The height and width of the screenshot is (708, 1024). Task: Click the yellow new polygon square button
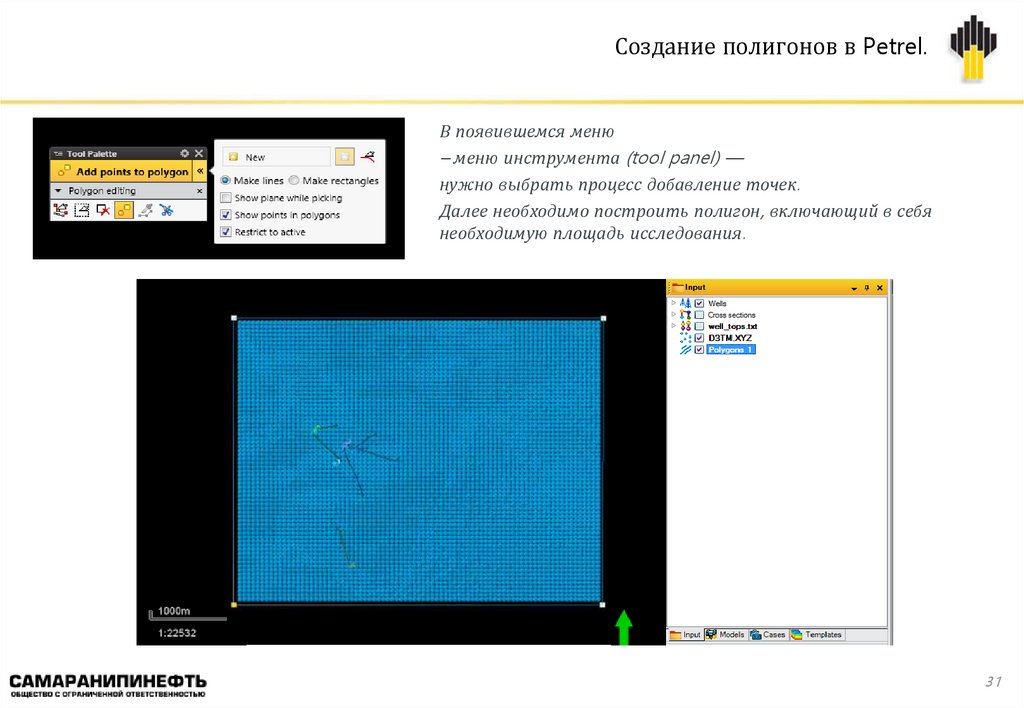click(344, 156)
